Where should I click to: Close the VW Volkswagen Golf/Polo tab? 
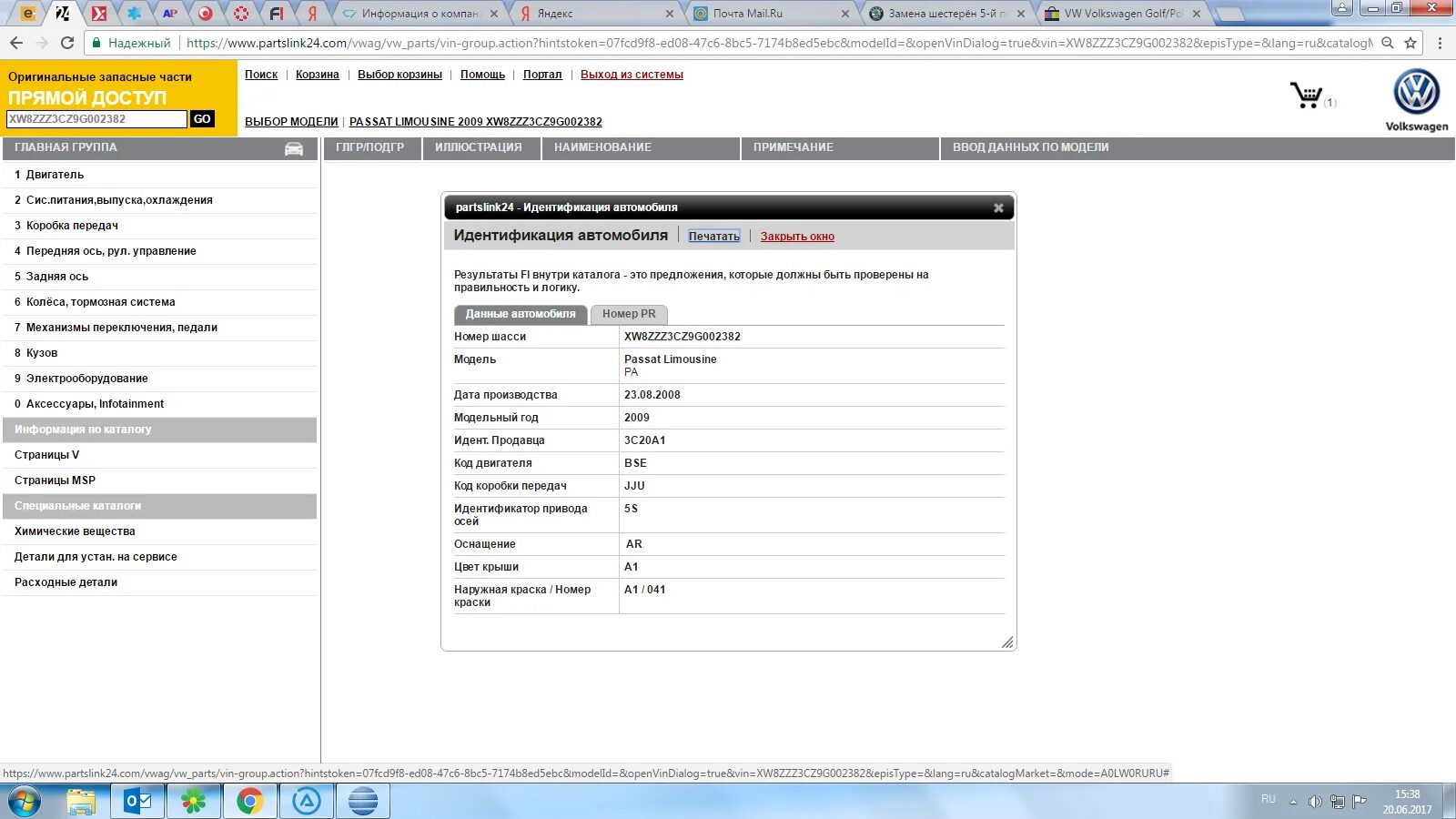(1196, 14)
